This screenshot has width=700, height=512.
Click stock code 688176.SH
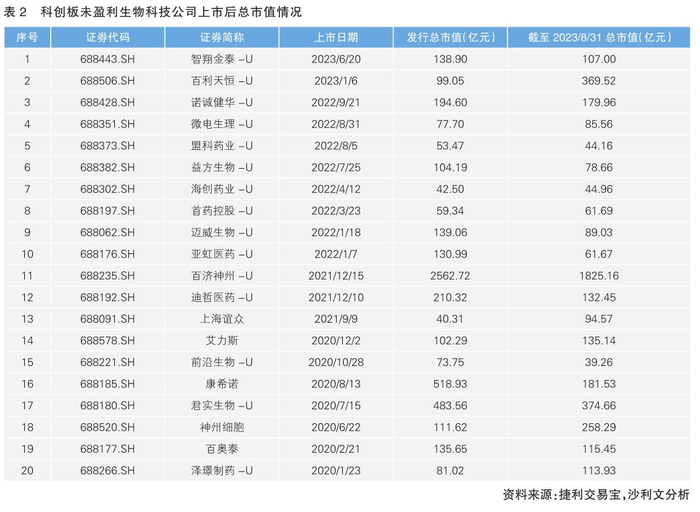click(108, 254)
